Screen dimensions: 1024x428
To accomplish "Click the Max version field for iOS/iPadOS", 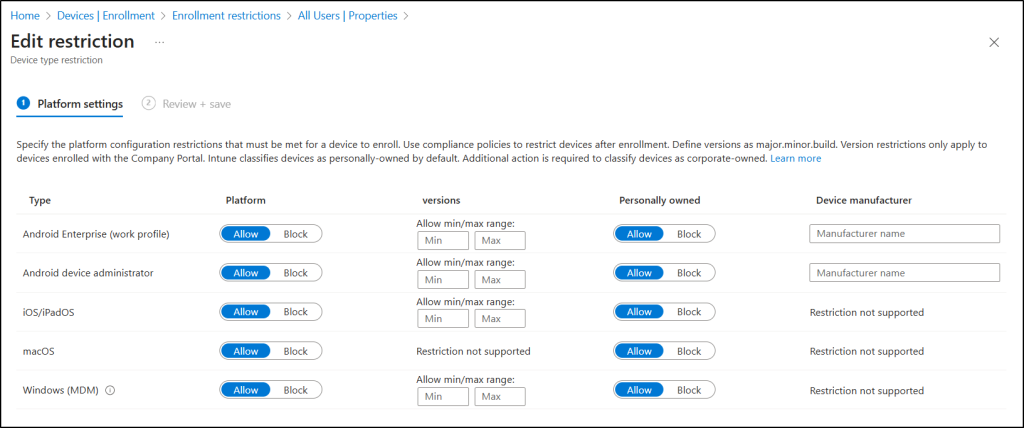I will 500,319.
